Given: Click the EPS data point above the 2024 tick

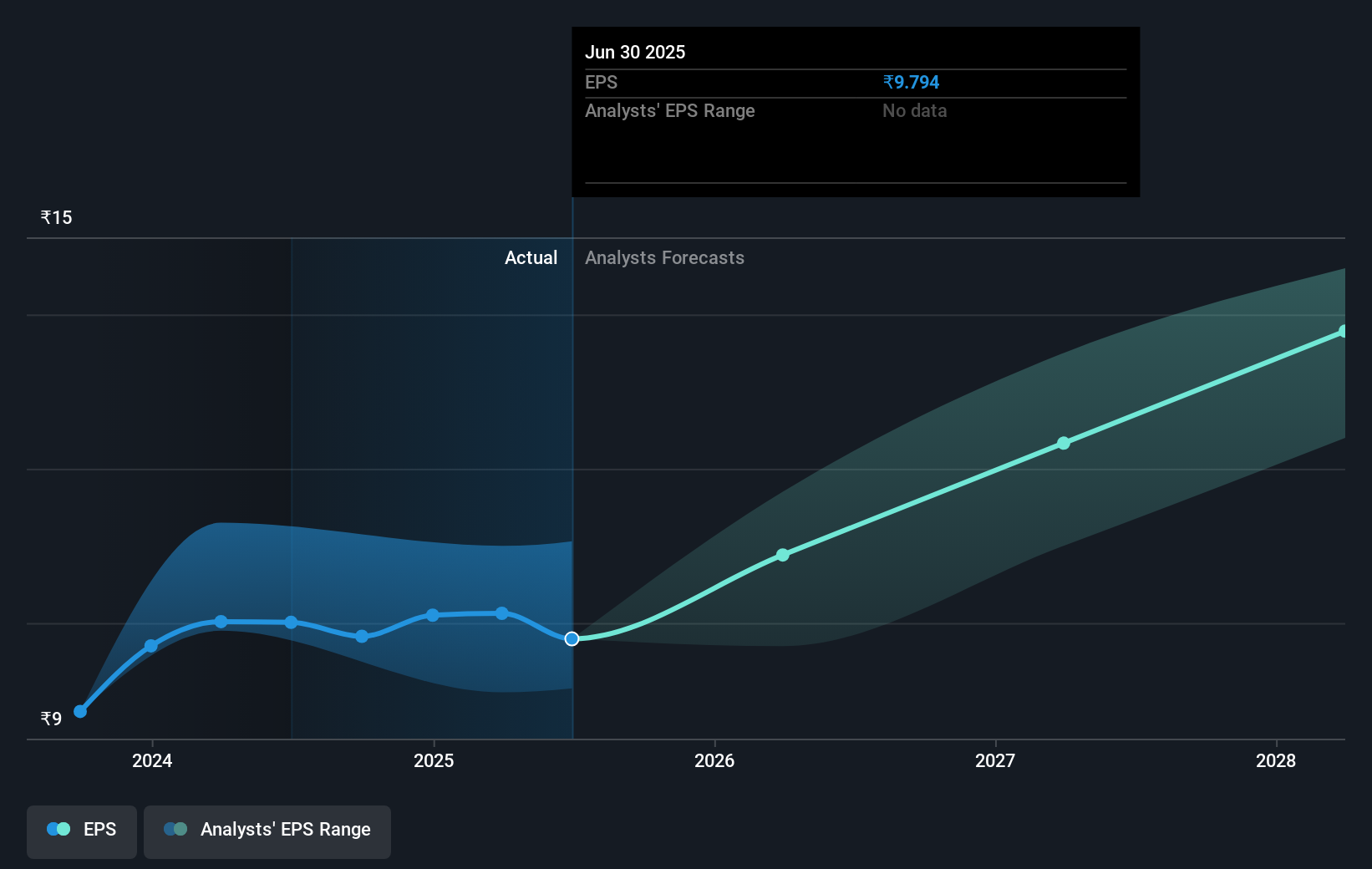Looking at the screenshot, I should [151, 646].
